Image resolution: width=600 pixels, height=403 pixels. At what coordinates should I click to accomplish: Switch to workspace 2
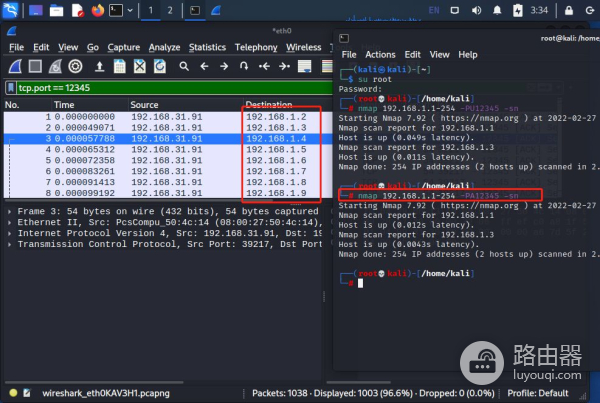point(169,10)
